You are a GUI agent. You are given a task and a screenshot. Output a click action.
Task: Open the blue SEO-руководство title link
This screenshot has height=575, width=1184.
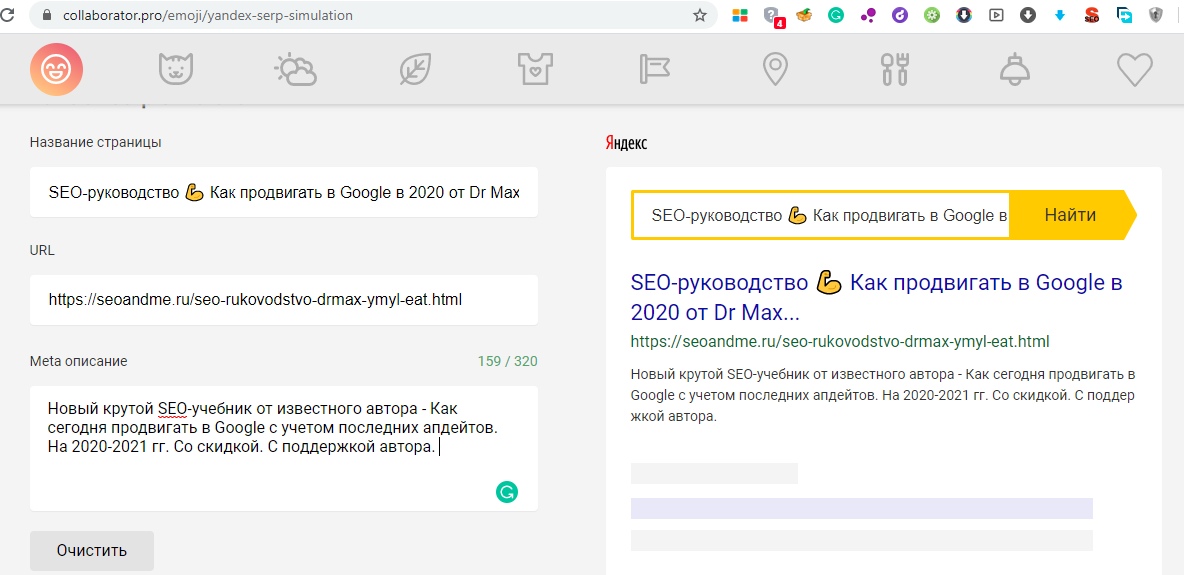pos(877,298)
